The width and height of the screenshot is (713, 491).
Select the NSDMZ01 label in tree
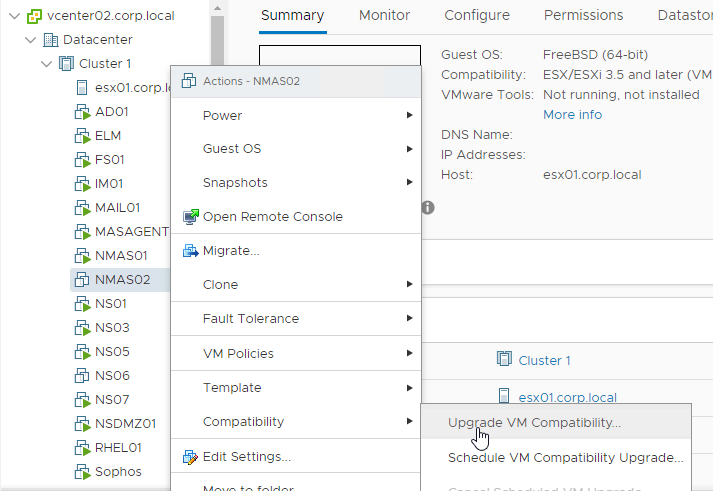pos(126,424)
